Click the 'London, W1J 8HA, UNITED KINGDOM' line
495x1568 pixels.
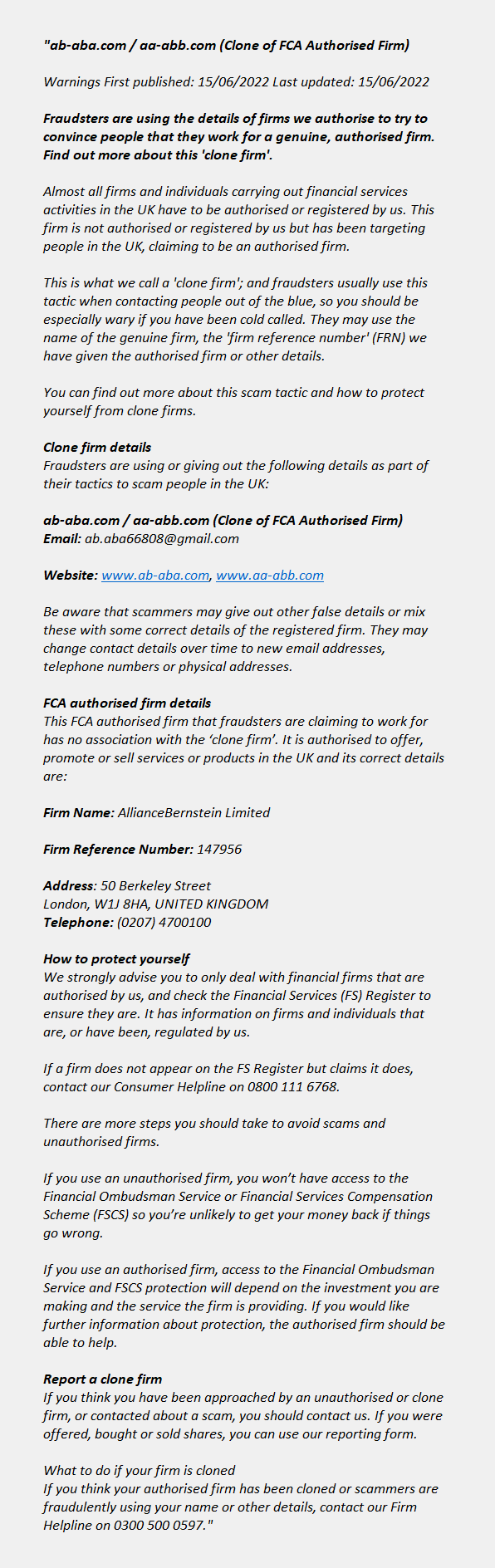[x=156, y=904]
